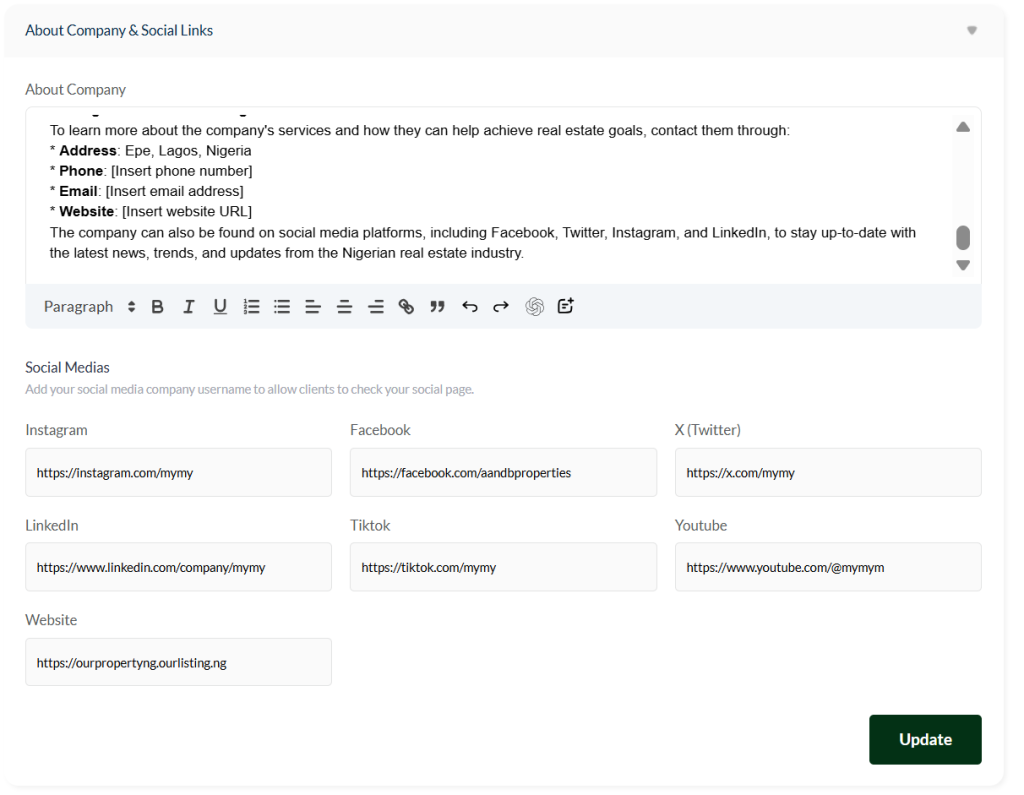This screenshot has width=1024, height=795.
Task: Click the editor scrollbar down arrow
Action: (x=963, y=265)
